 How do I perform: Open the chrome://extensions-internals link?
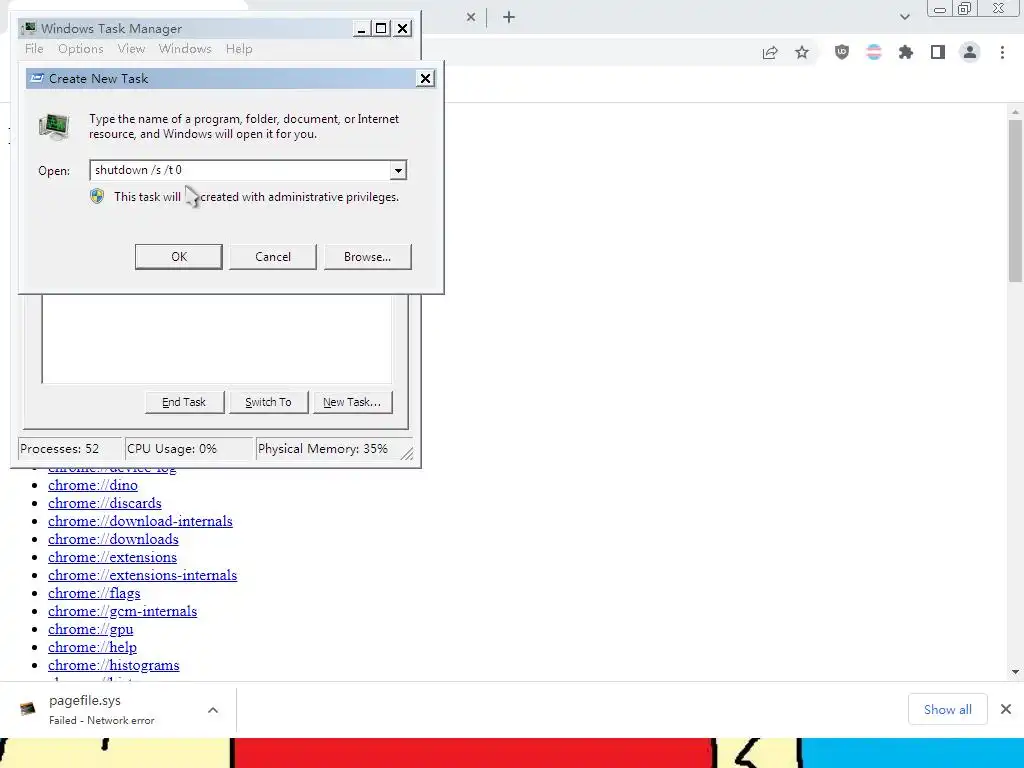click(142, 575)
